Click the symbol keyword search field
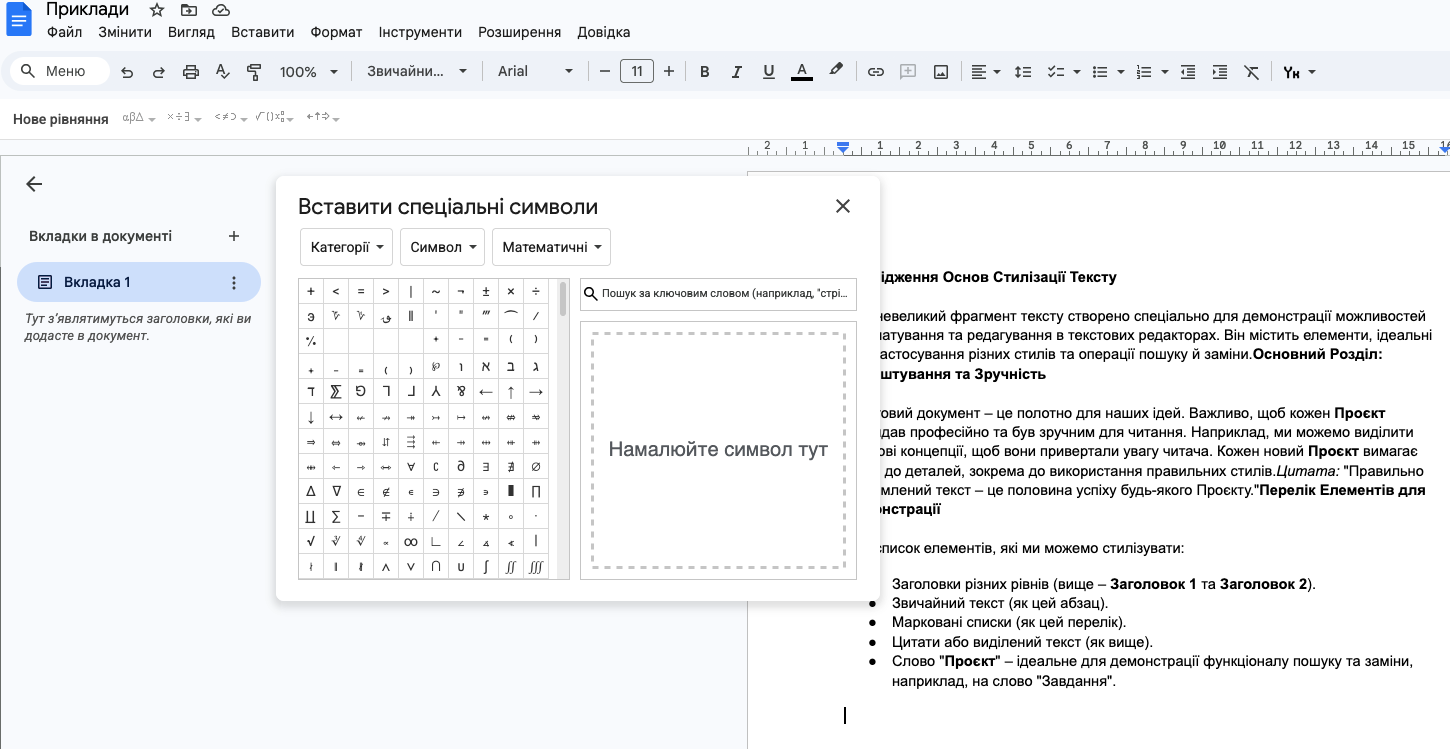1450x749 pixels. click(726, 294)
